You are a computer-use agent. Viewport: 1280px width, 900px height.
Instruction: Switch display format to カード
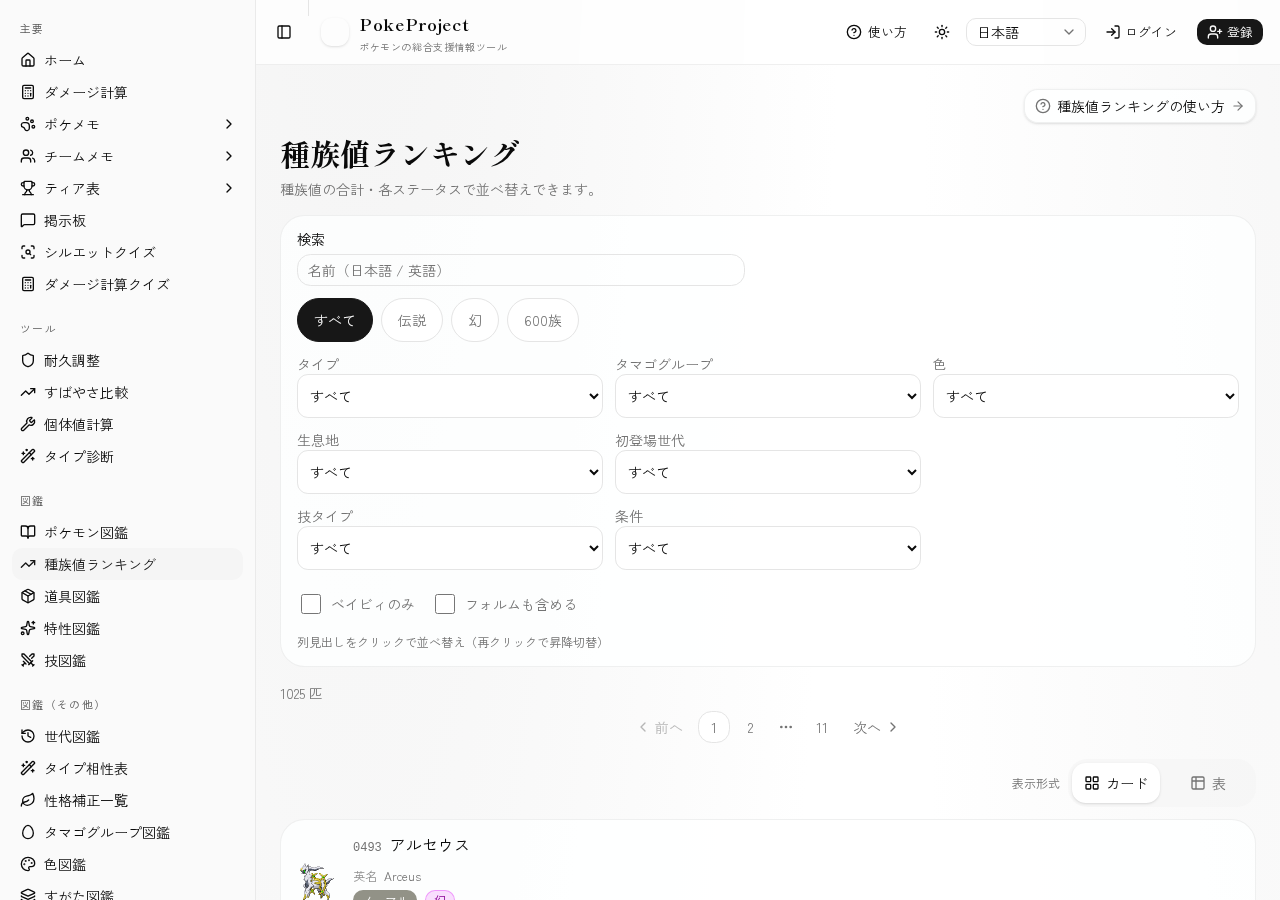1116,783
